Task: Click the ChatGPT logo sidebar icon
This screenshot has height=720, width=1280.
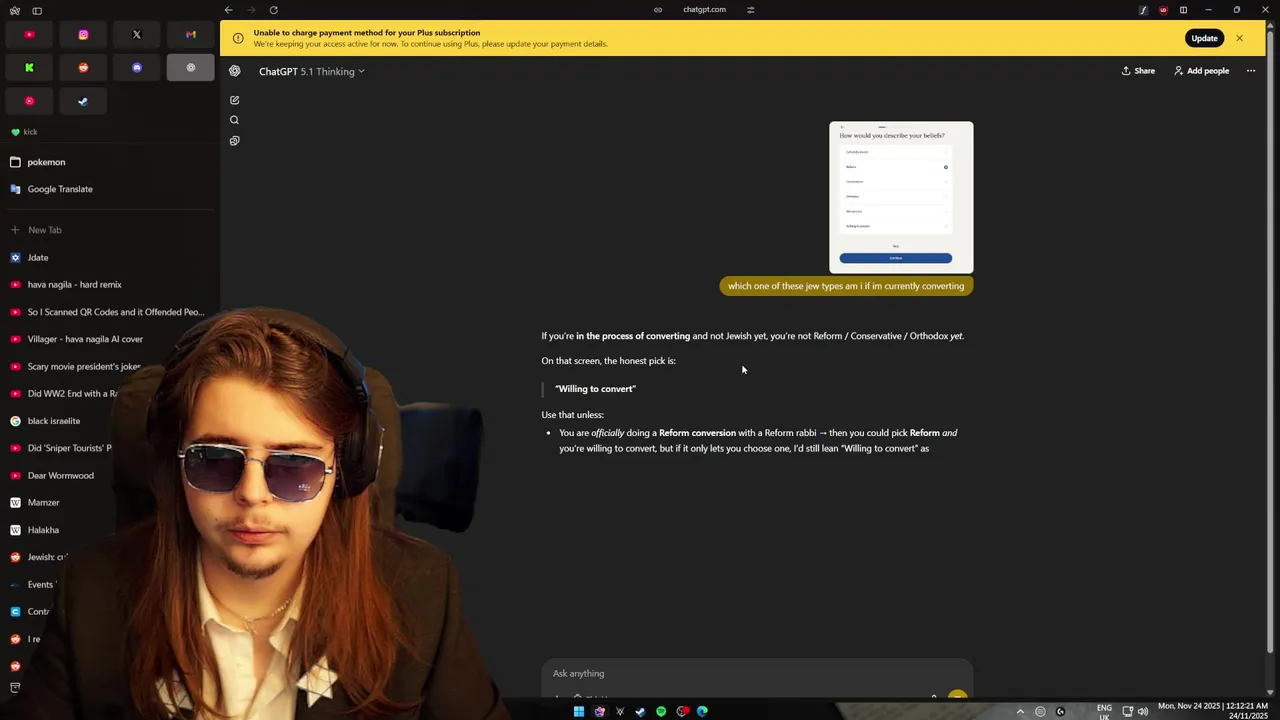Action: tap(234, 71)
